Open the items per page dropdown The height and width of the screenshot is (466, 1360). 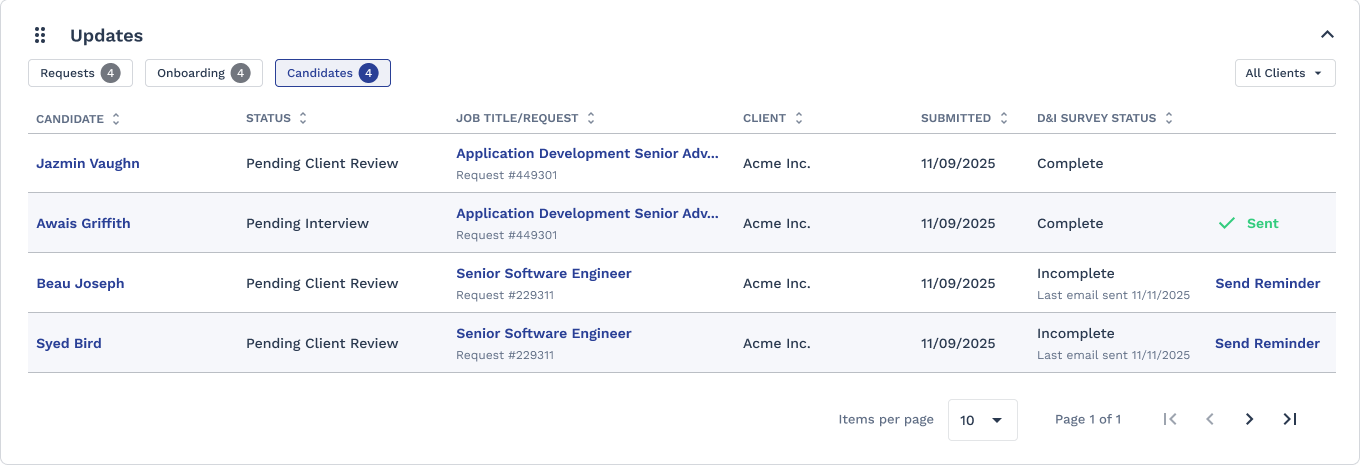pos(982,420)
